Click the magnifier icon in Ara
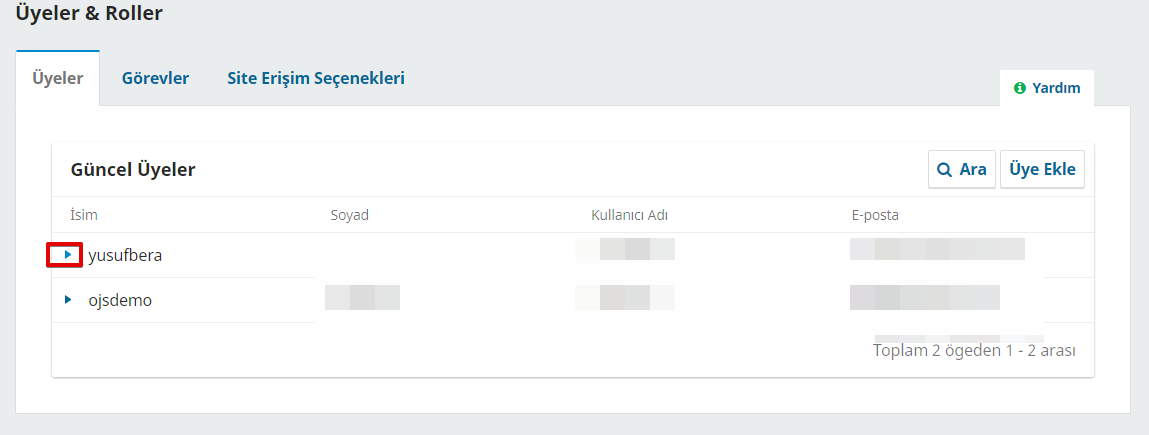 (x=945, y=170)
